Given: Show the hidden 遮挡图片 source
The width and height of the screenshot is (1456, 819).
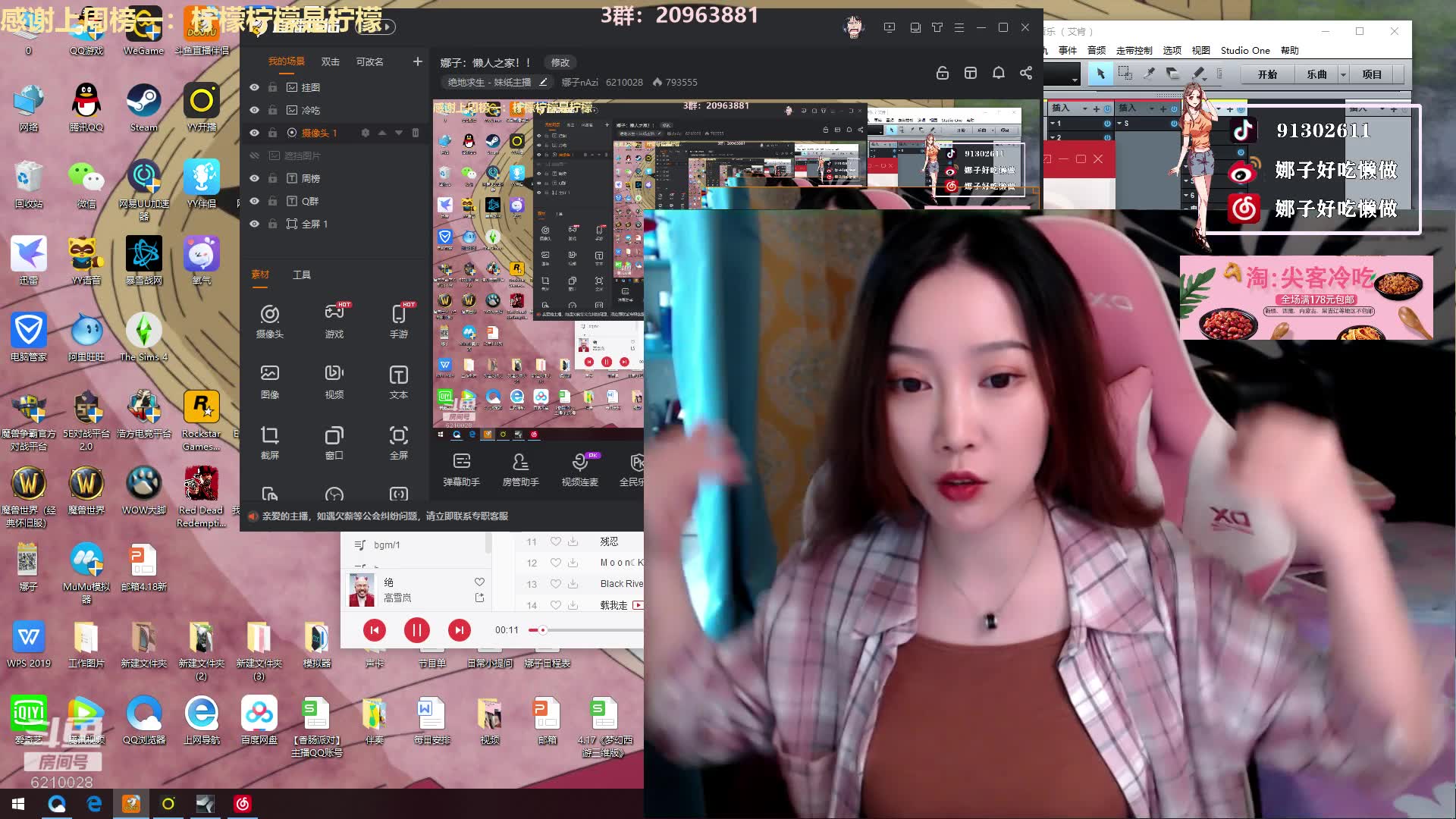Looking at the screenshot, I should tap(256, 155).
